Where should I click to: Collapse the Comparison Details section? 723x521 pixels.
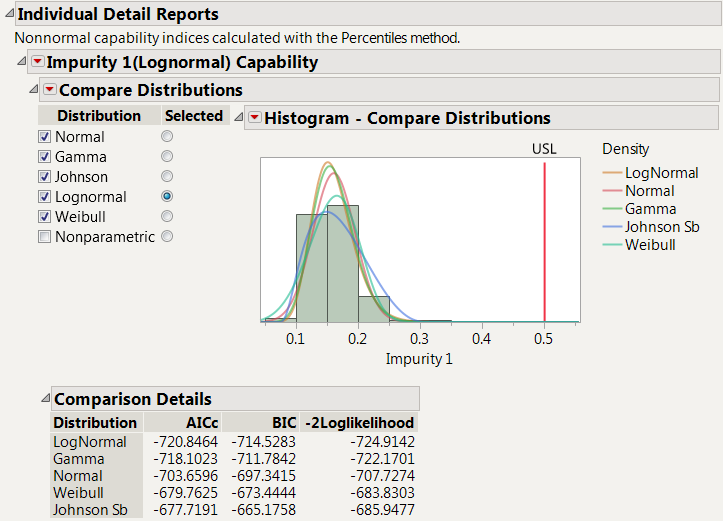pos(45,397)
